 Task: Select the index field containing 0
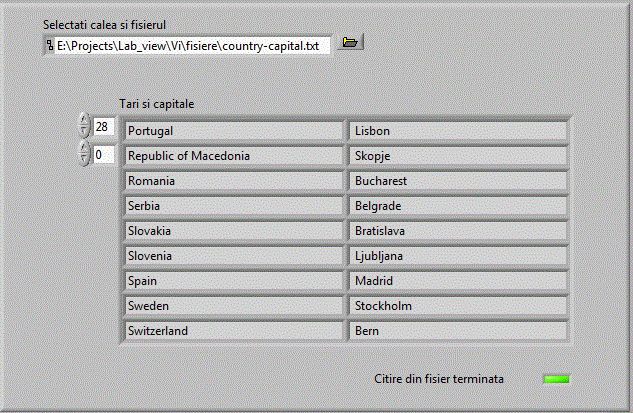pyautogui.click(x=104, y=155)
